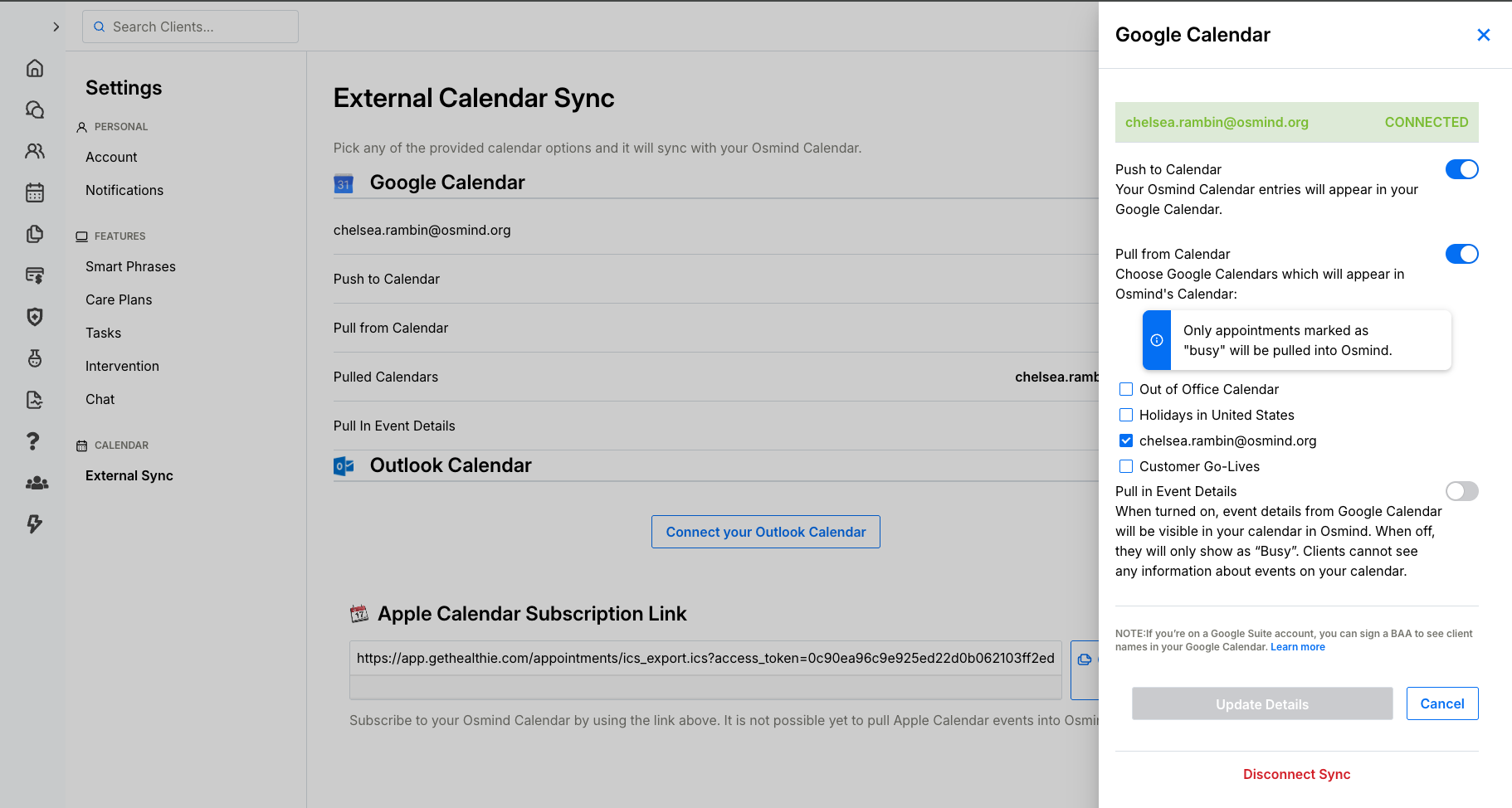
Task: Open Intervention settings
Action: point(122,366)
